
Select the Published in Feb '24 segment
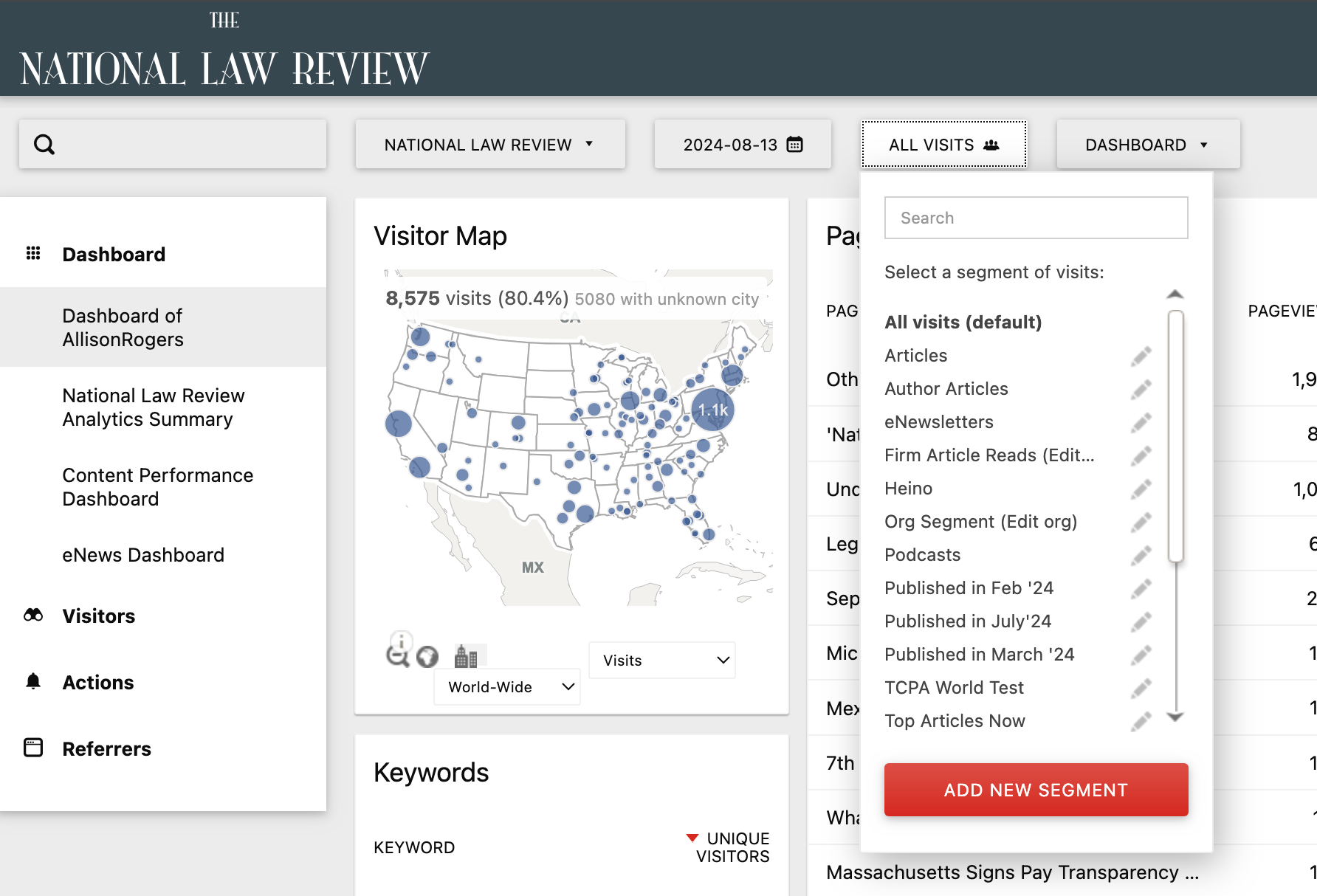coord(969,588)
